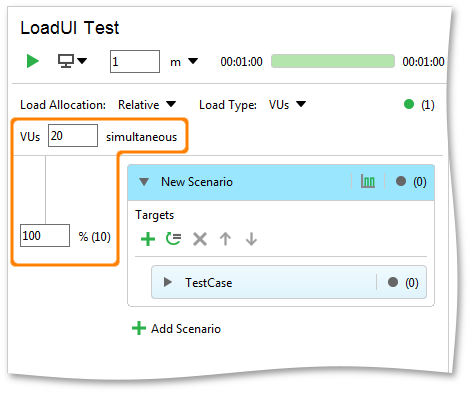The width and height of the screenshot is (471, 394).
Task: Click the green status dot near (1)
Action: click(x=409, y=104)
